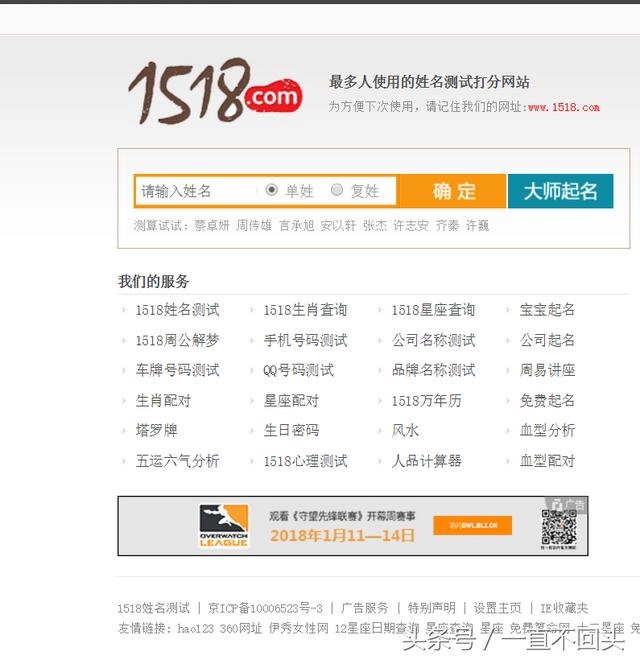Open 生日密码 link
This screenshot has width=640, height=660.
(x=291, y=431)
